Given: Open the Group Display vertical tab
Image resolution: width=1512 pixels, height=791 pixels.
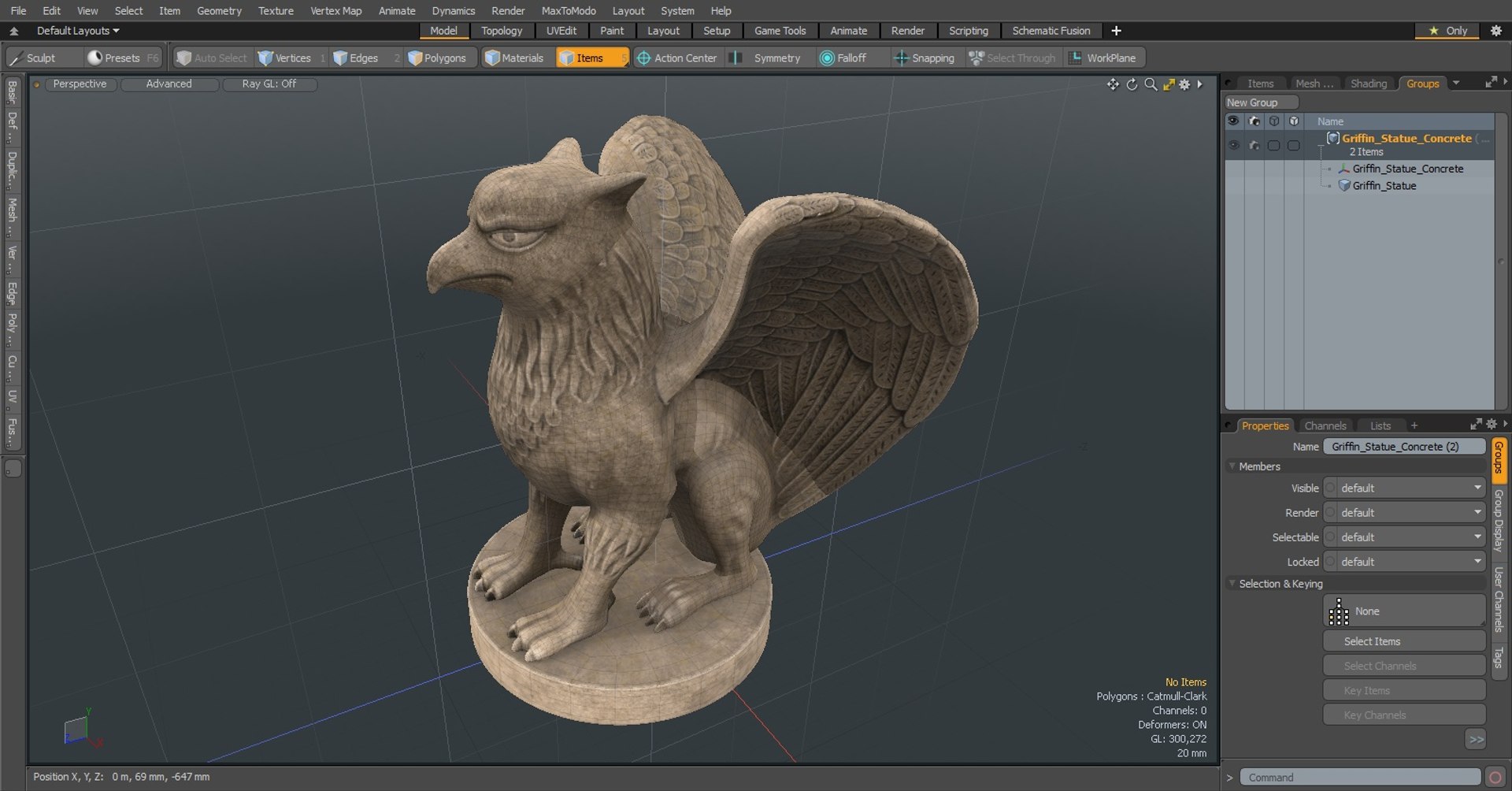Looking at the screenshot, I should 1499,520.
